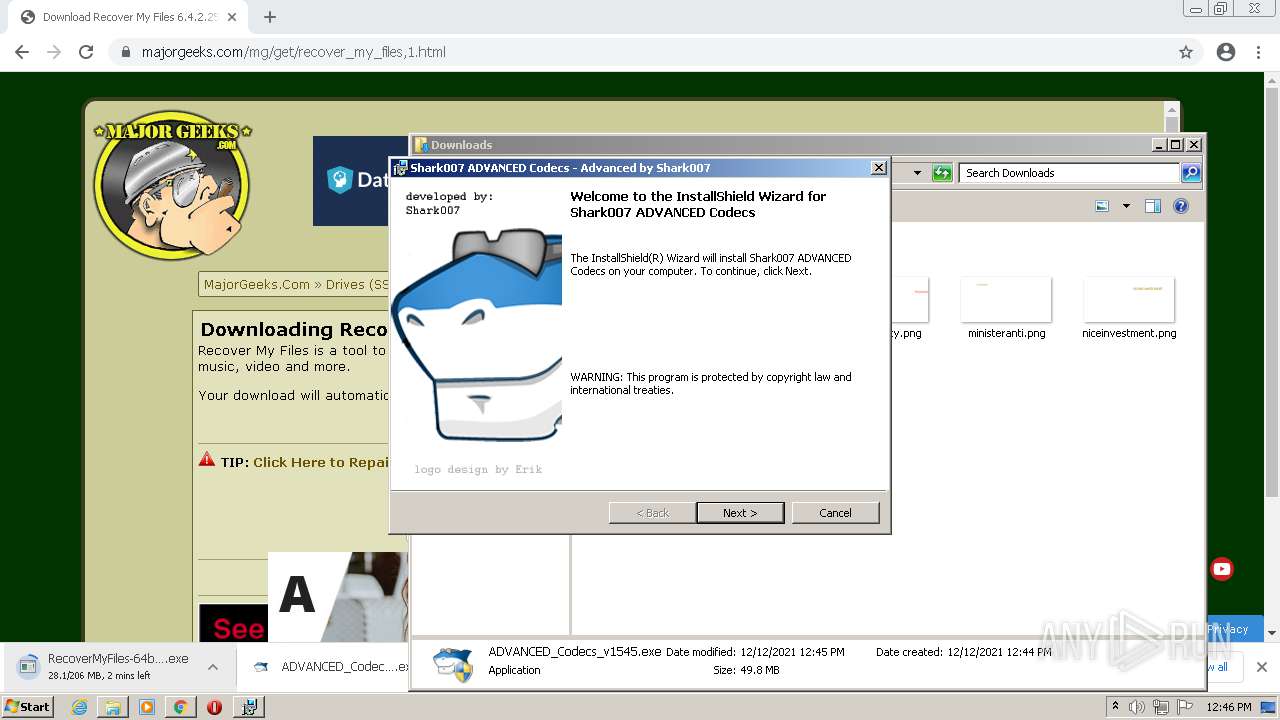Open Windows Explorer from the taskbar
The height and width of the screenshot is (720, 1280).
click(113, 707)
